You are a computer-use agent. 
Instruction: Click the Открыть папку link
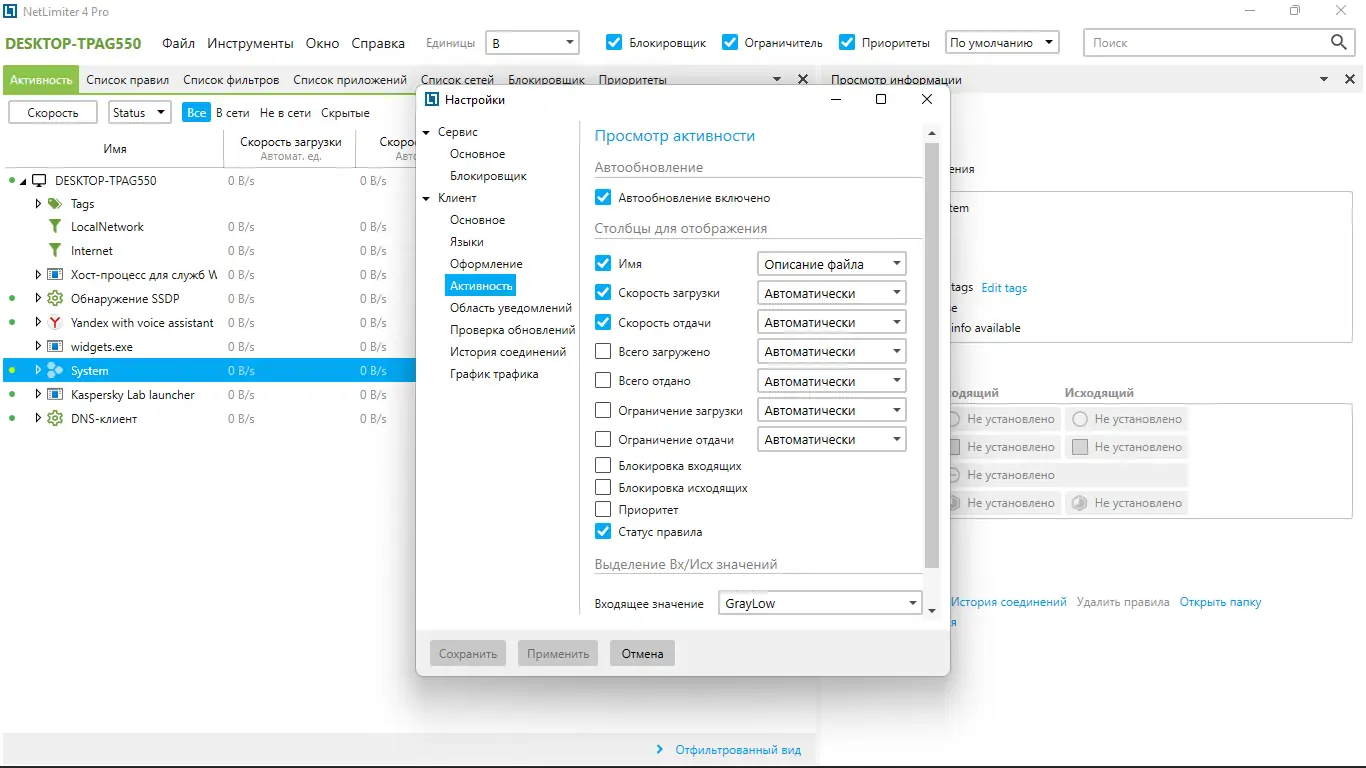[x=1220, y=602]
